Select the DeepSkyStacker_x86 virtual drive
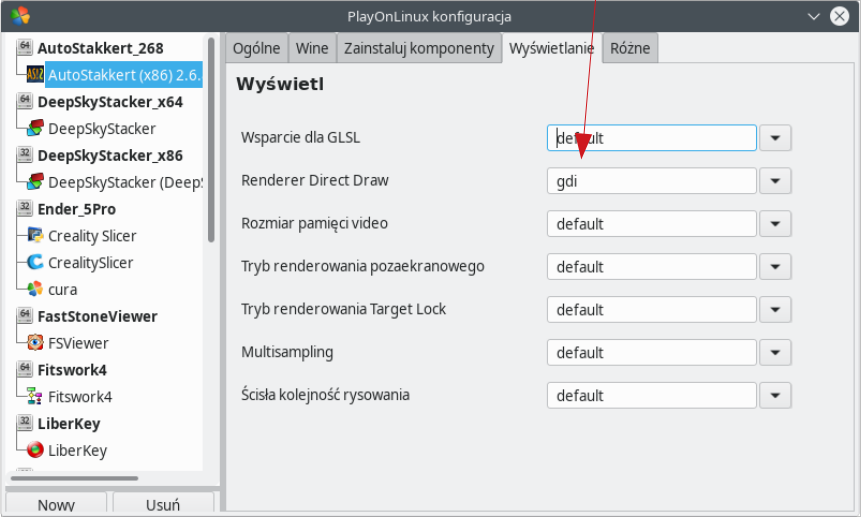The height and width of the screenshot is (517, 861). (x=110, y=155)
